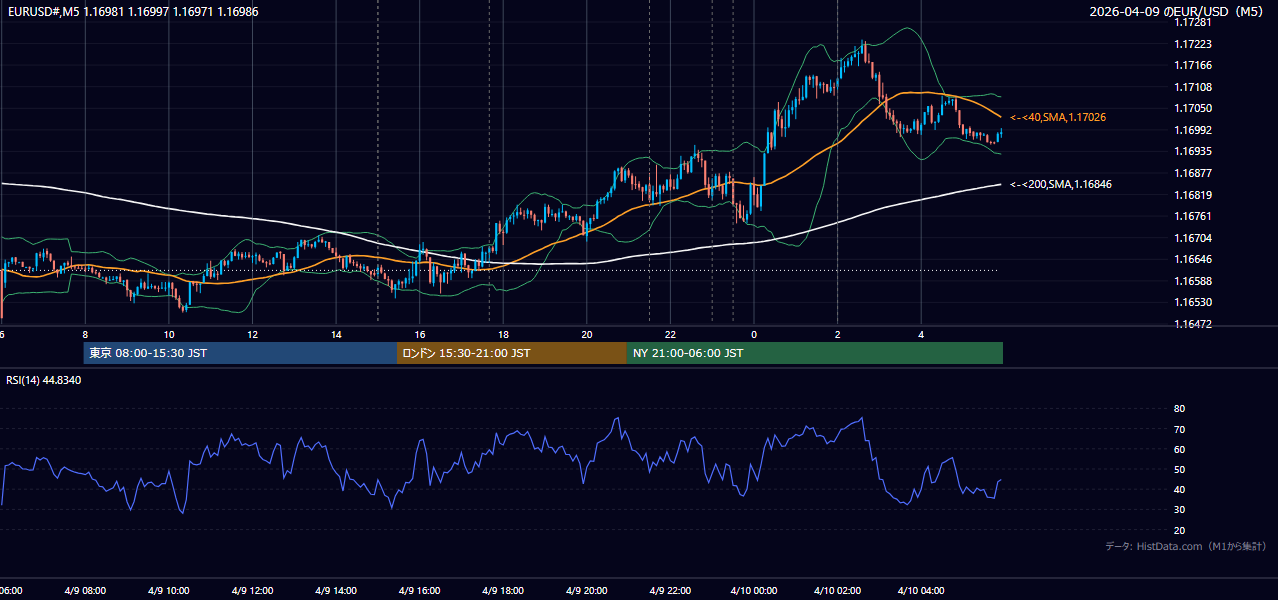
Task: Click price axis value 1.16992
Action: [1193, 130]
